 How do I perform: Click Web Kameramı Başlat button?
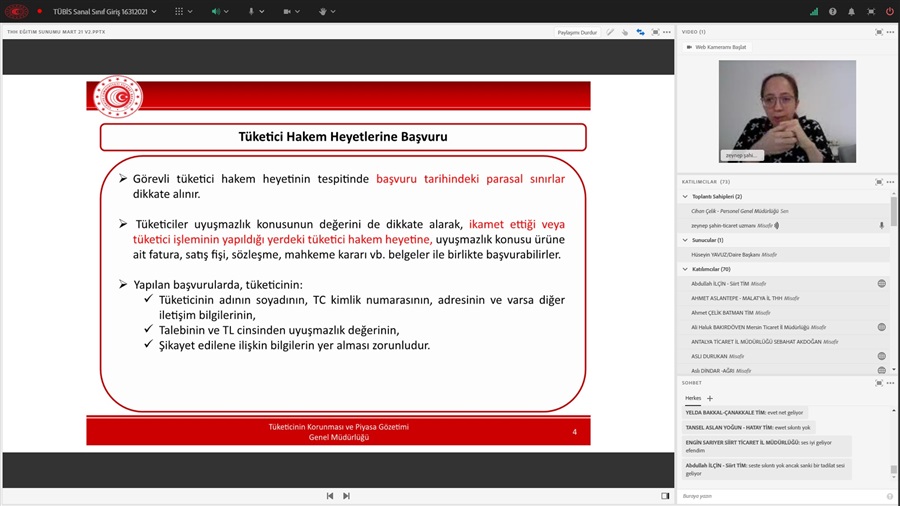[716, 47]
